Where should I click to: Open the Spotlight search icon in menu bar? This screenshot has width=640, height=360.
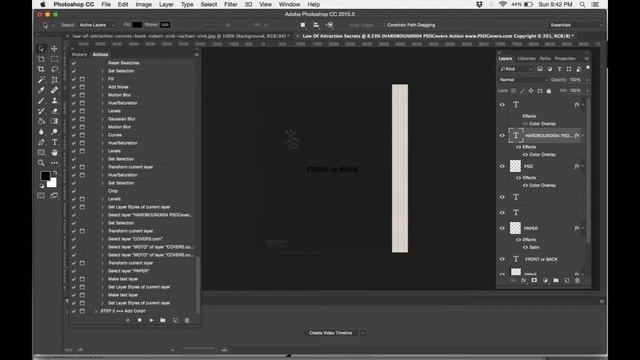(582, 4)
